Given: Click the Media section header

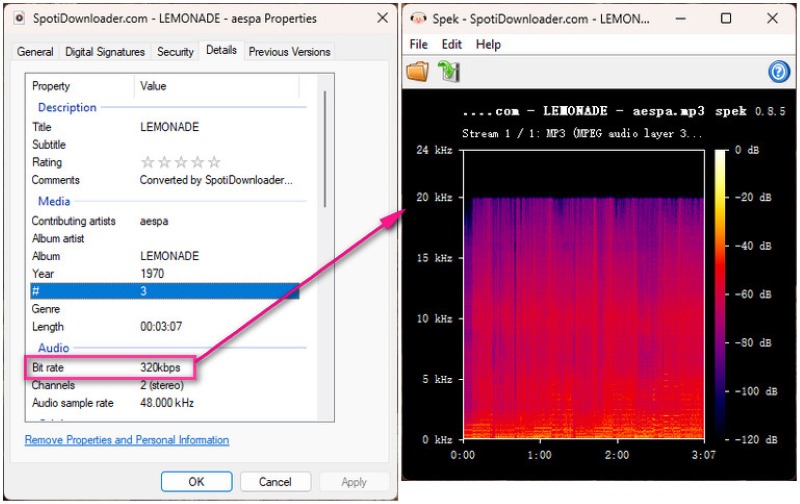Looking at the screenshot, I should 54,201.
